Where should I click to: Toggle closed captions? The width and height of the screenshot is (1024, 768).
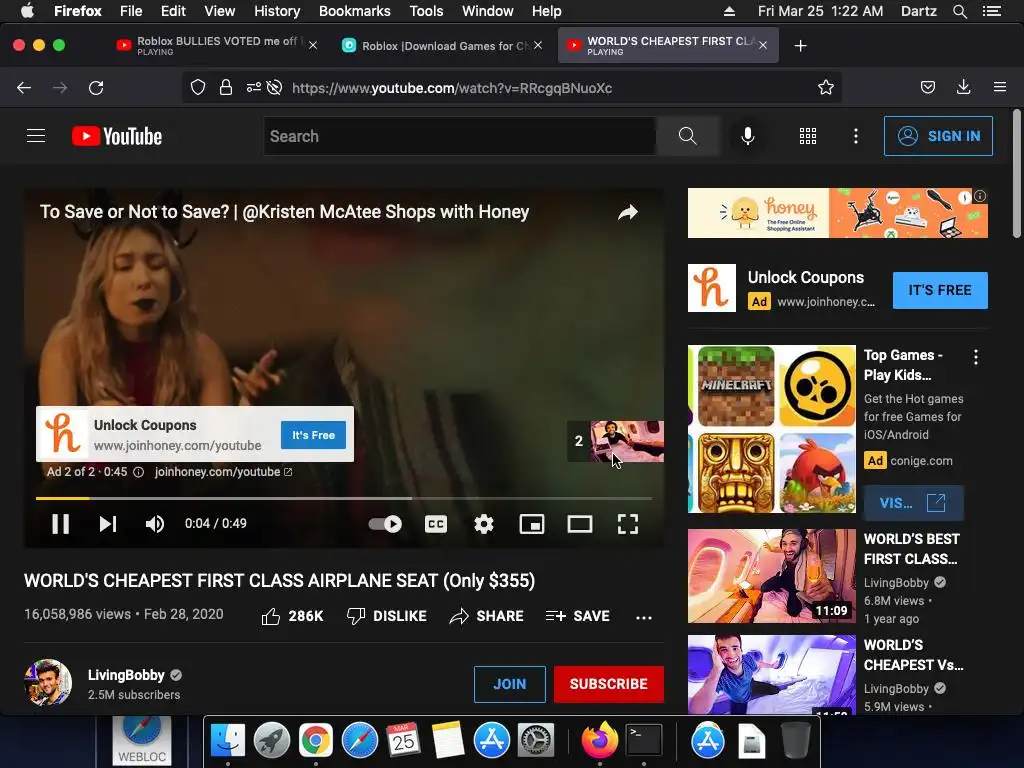pyautogui.click(x=436, y=524)
